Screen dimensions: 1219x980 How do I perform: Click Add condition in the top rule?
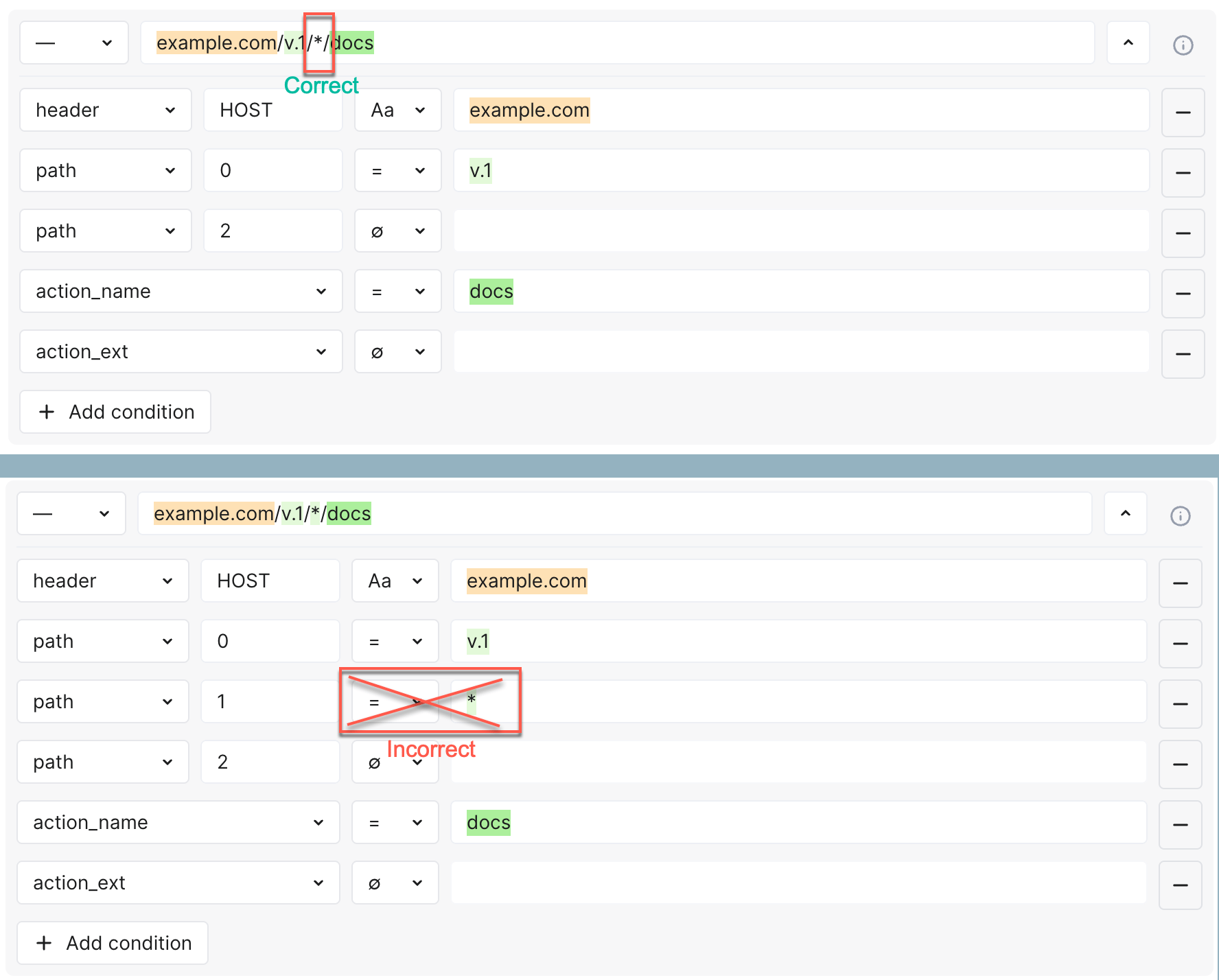pos(115,412)
